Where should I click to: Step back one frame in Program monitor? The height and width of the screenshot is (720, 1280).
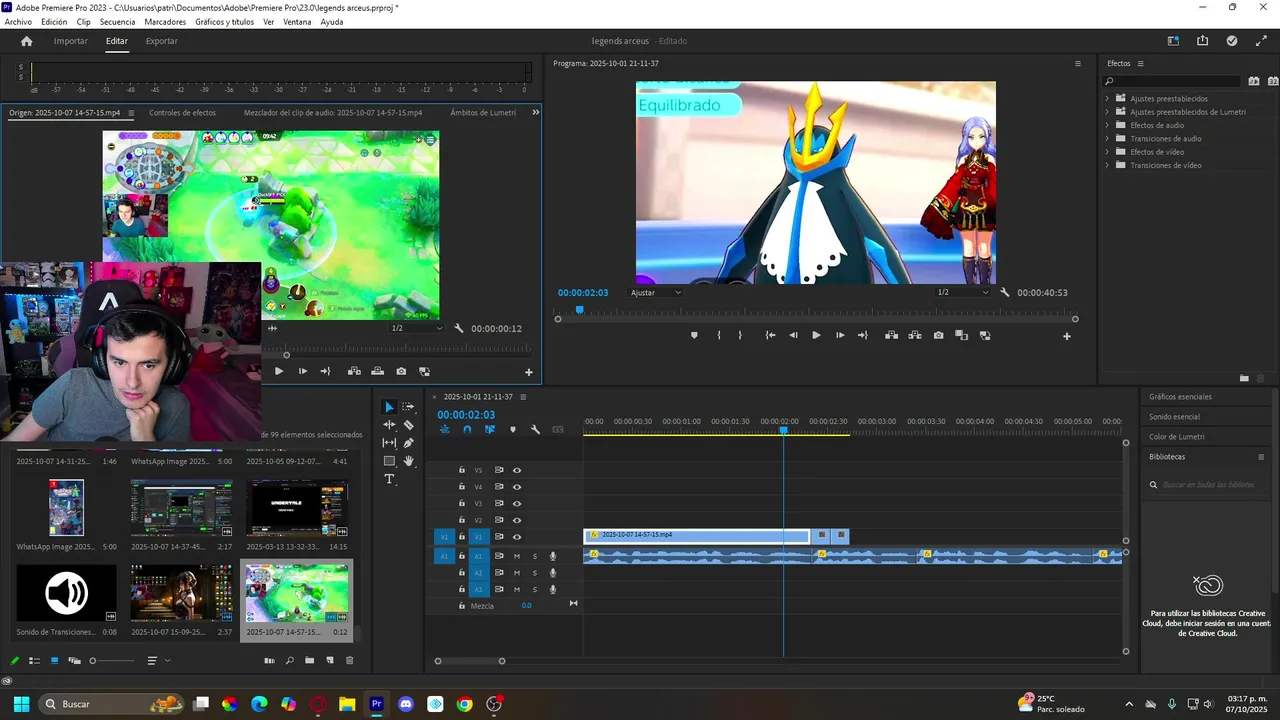793,335
